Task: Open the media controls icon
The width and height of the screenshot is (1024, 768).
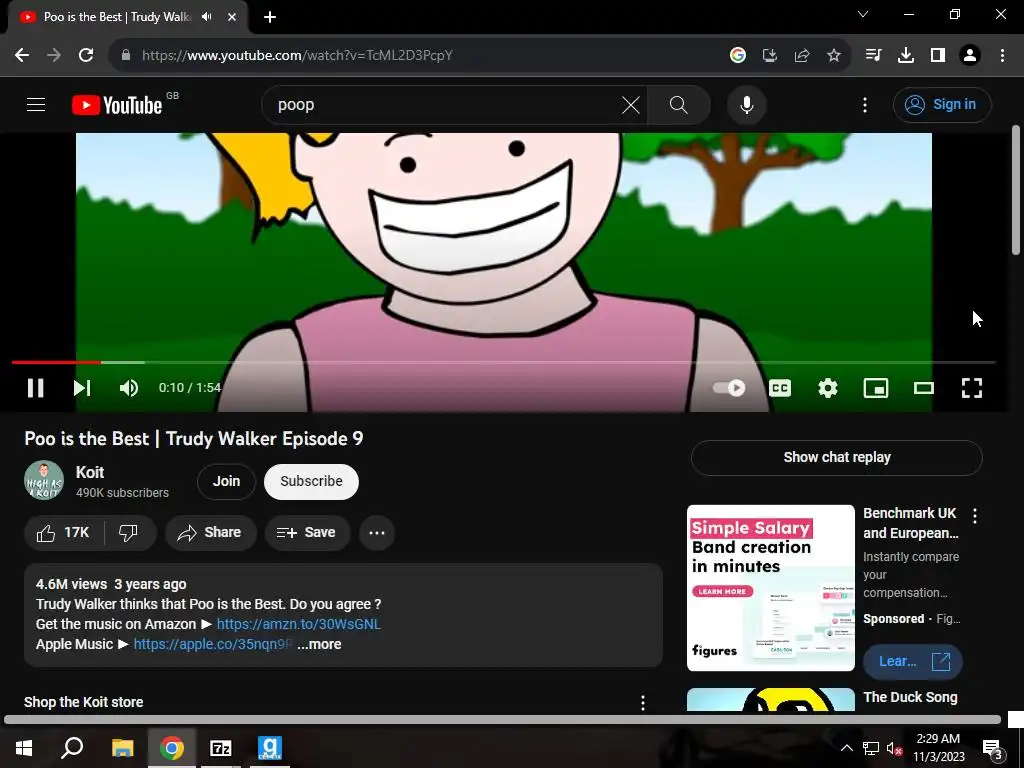Action: pos(873,56)
